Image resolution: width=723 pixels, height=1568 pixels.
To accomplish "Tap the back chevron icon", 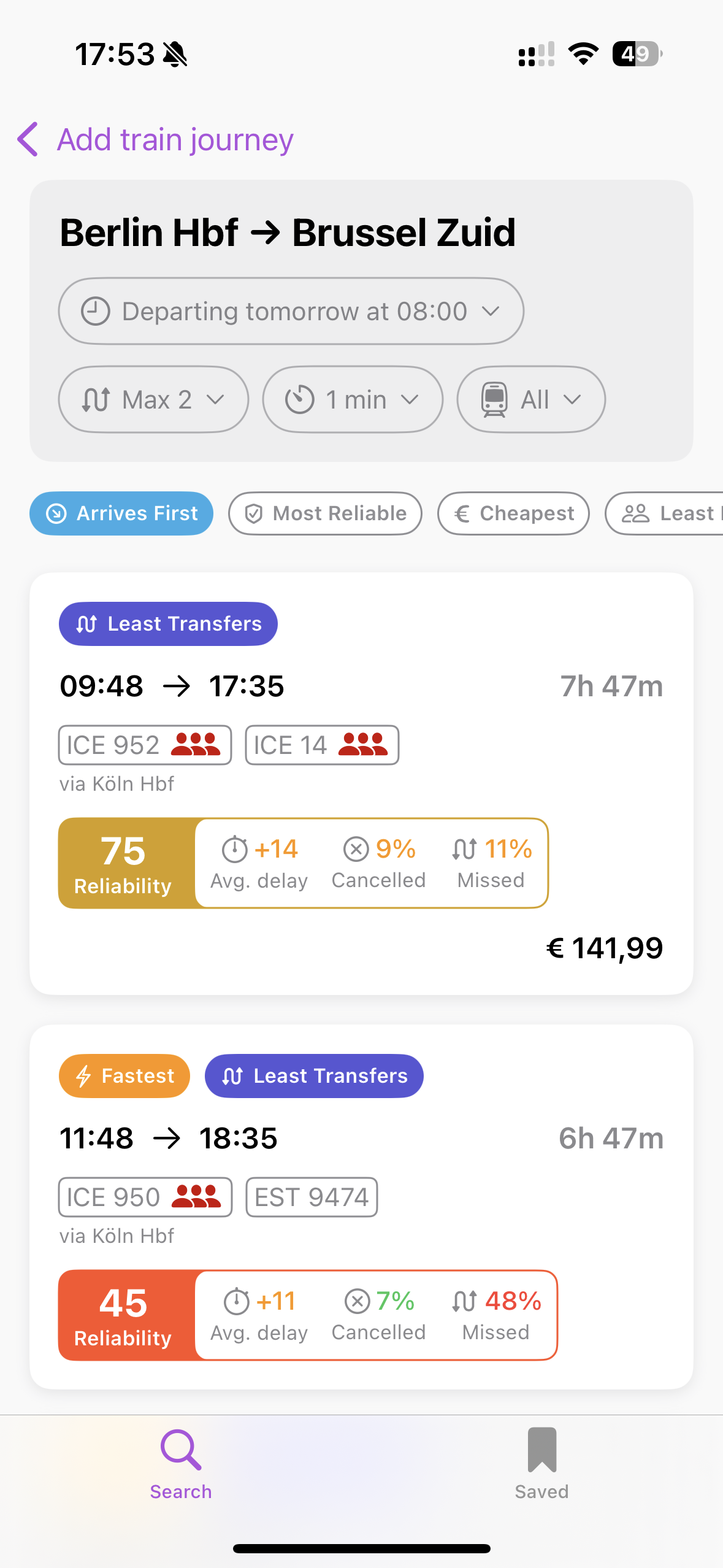I will (28, 139).
